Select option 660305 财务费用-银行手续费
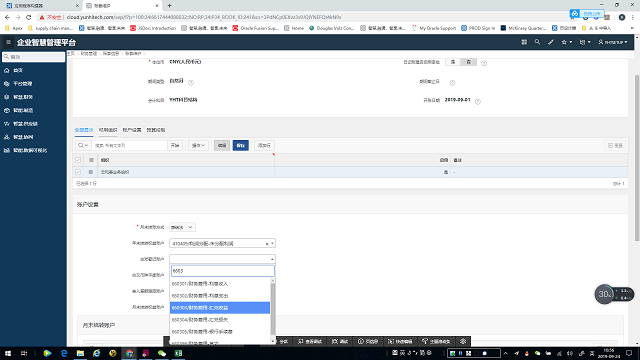The image size is (640, 360). point(220,332)
